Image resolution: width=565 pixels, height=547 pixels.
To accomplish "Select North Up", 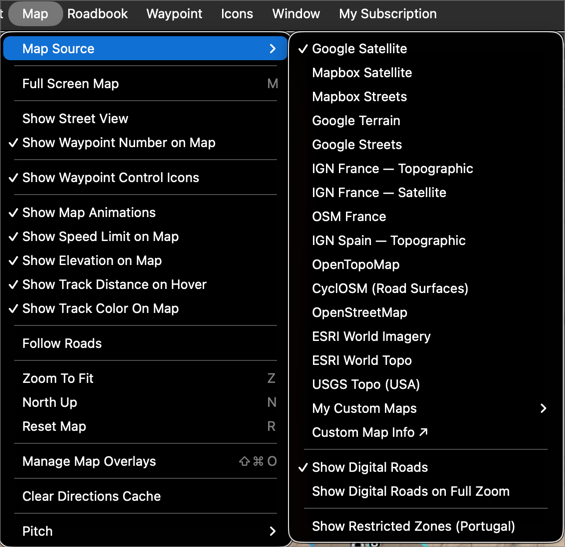I will [x=145, y=402].
